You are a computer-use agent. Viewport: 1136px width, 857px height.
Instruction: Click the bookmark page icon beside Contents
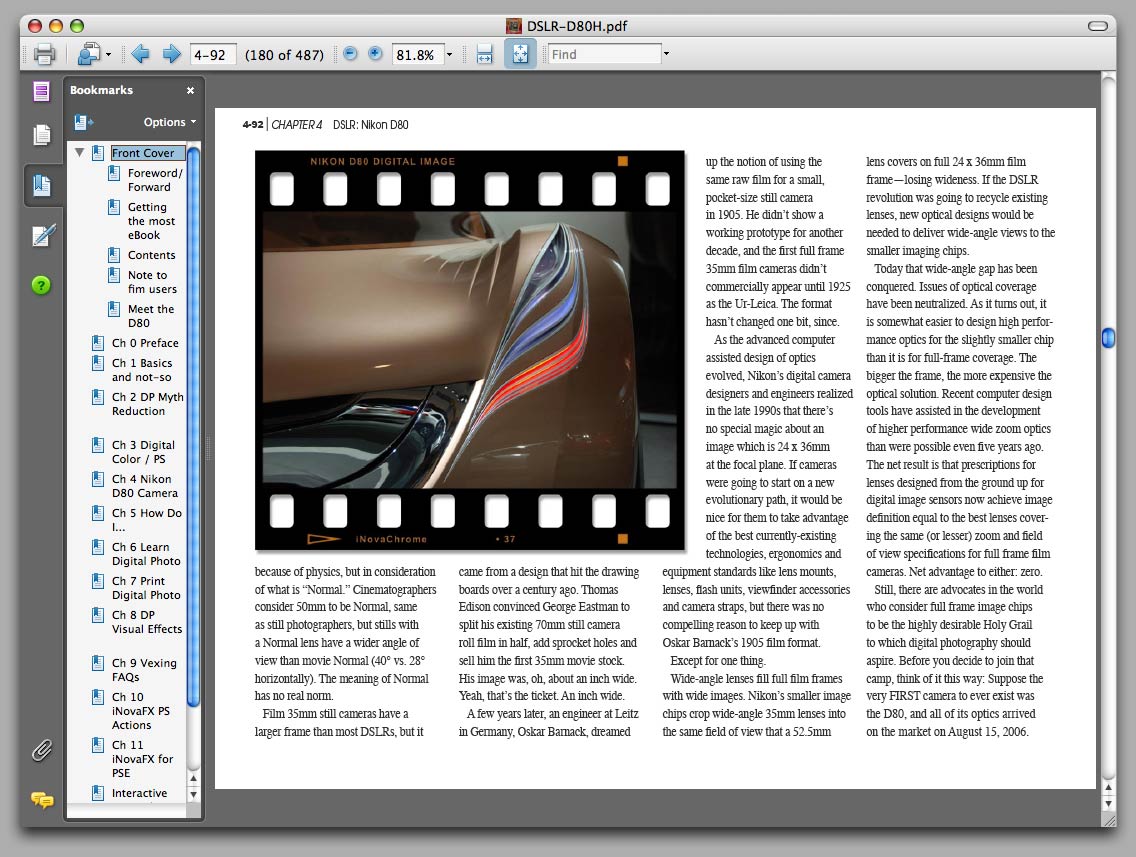tap(114, 255)
